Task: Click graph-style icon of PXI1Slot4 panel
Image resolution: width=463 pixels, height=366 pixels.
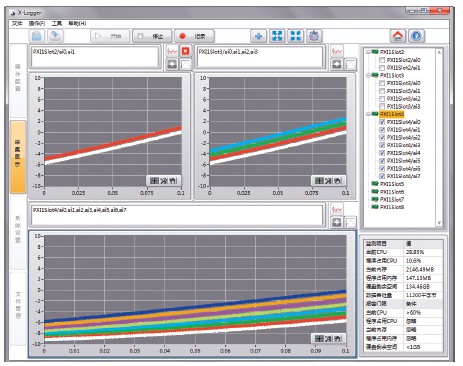Action: (x=350, y=222)
